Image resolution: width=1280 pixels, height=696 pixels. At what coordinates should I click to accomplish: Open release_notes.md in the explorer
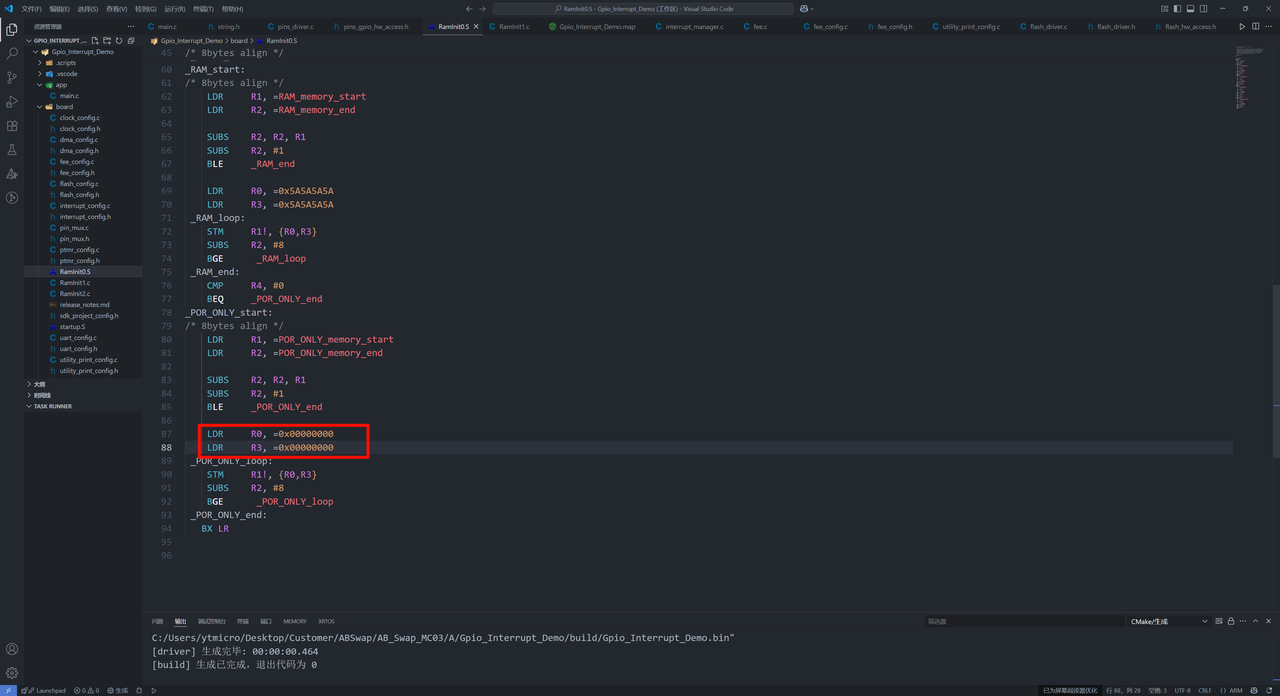click(x=85, y=304)
